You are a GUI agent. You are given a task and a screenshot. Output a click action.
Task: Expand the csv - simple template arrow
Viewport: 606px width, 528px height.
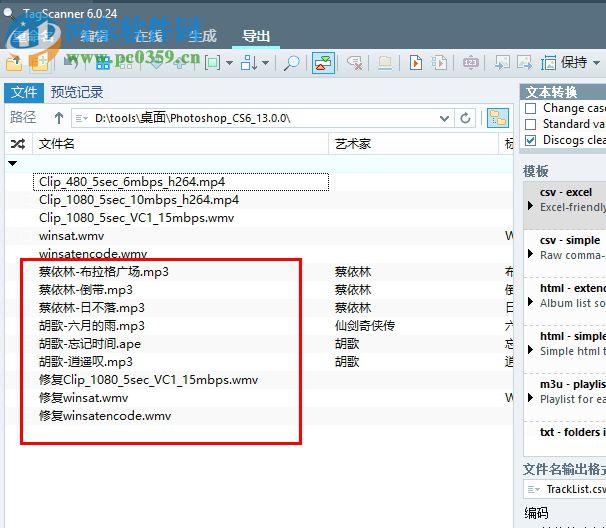point(531,254)
